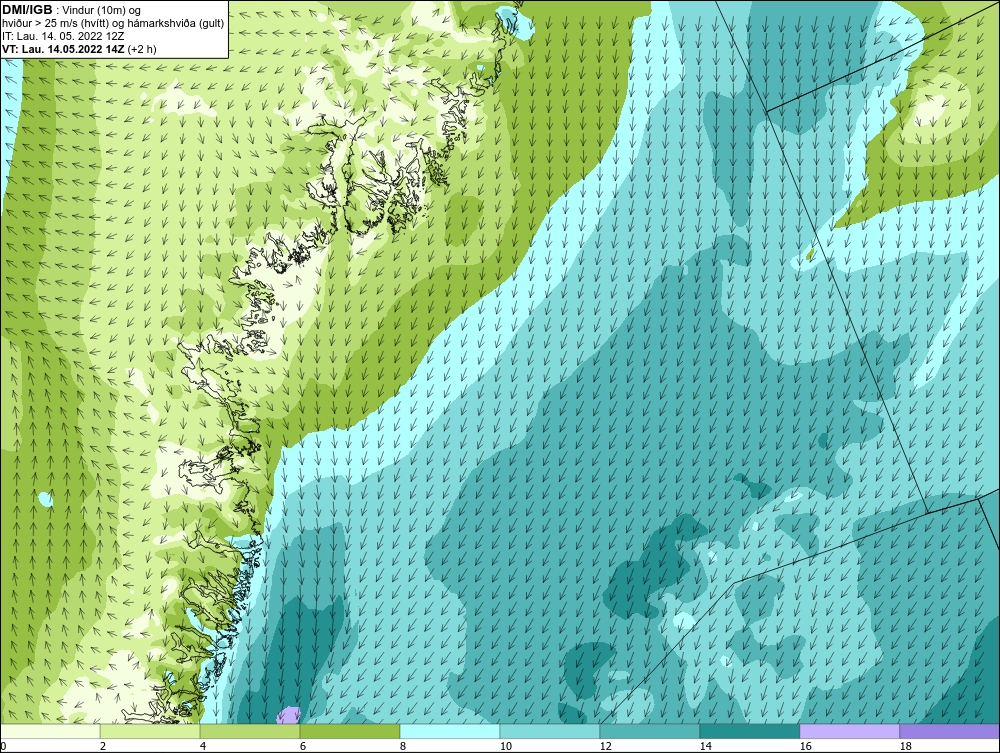Click the 8–10 m/s light cyan legend swatch
This screenshot has height=753, width=1000.
tap(450, 731)
